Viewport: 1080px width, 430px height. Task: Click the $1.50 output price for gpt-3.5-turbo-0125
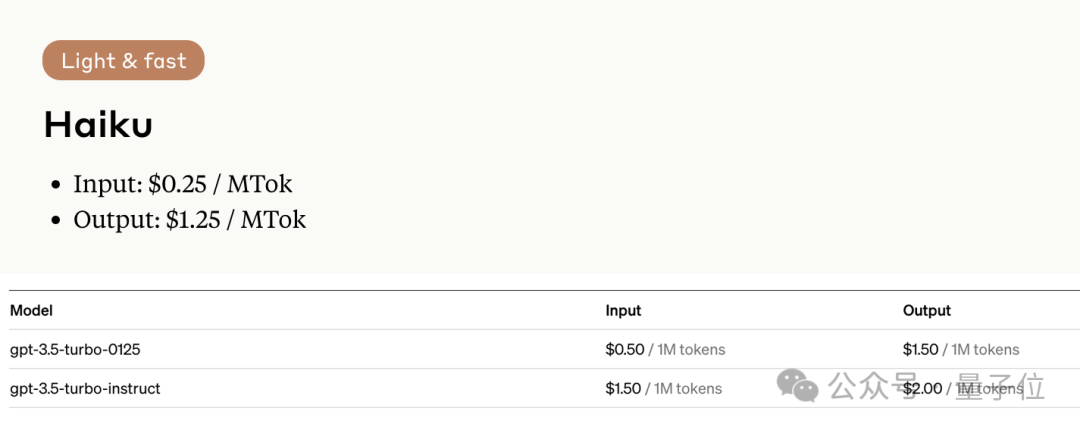pyautogui.click(x=920, y=350)
